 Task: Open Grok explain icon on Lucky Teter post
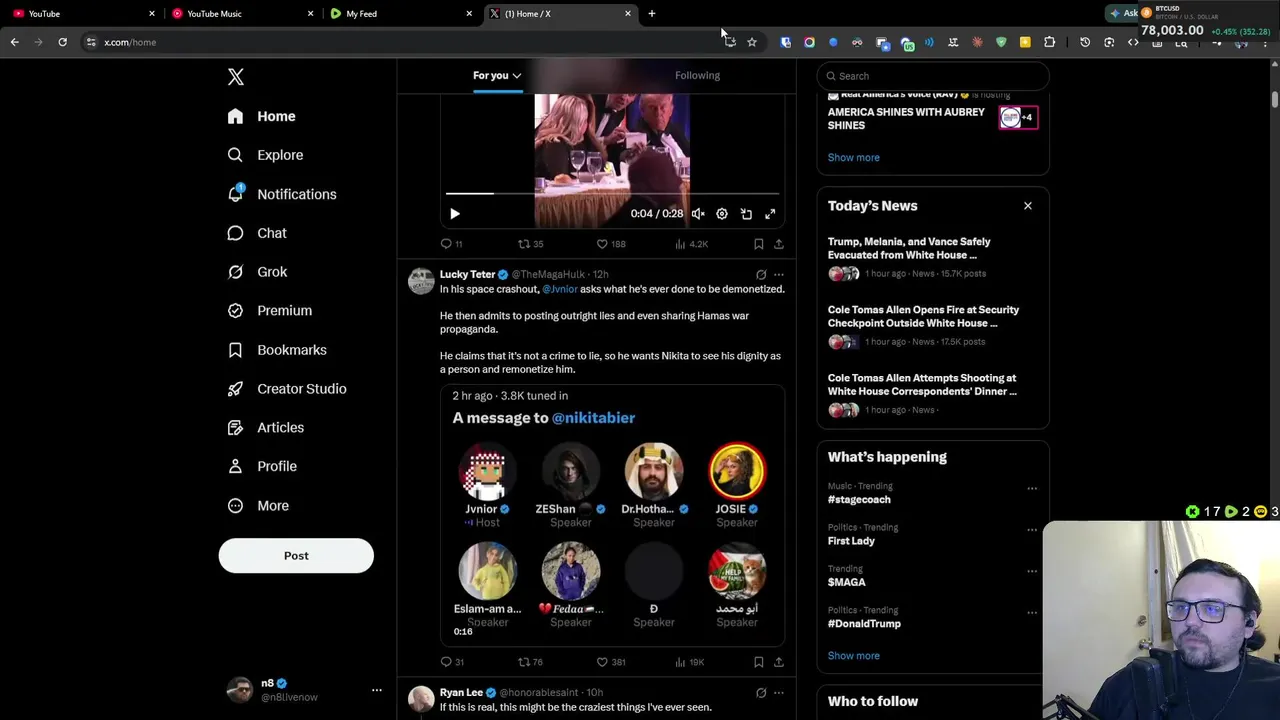(761, 274)
